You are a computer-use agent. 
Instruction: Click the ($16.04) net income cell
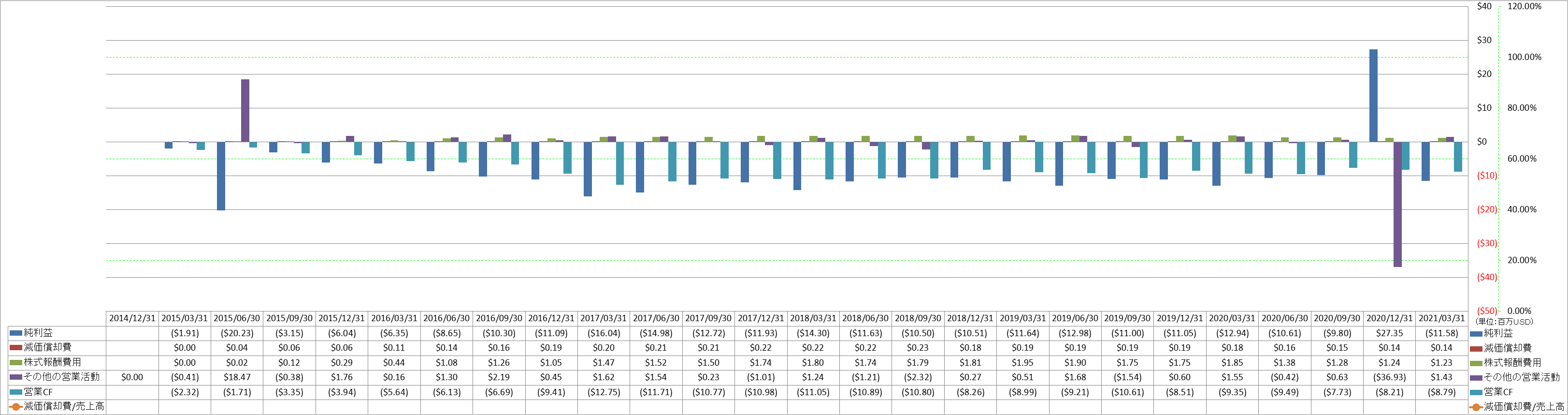[x=603, y=333]
